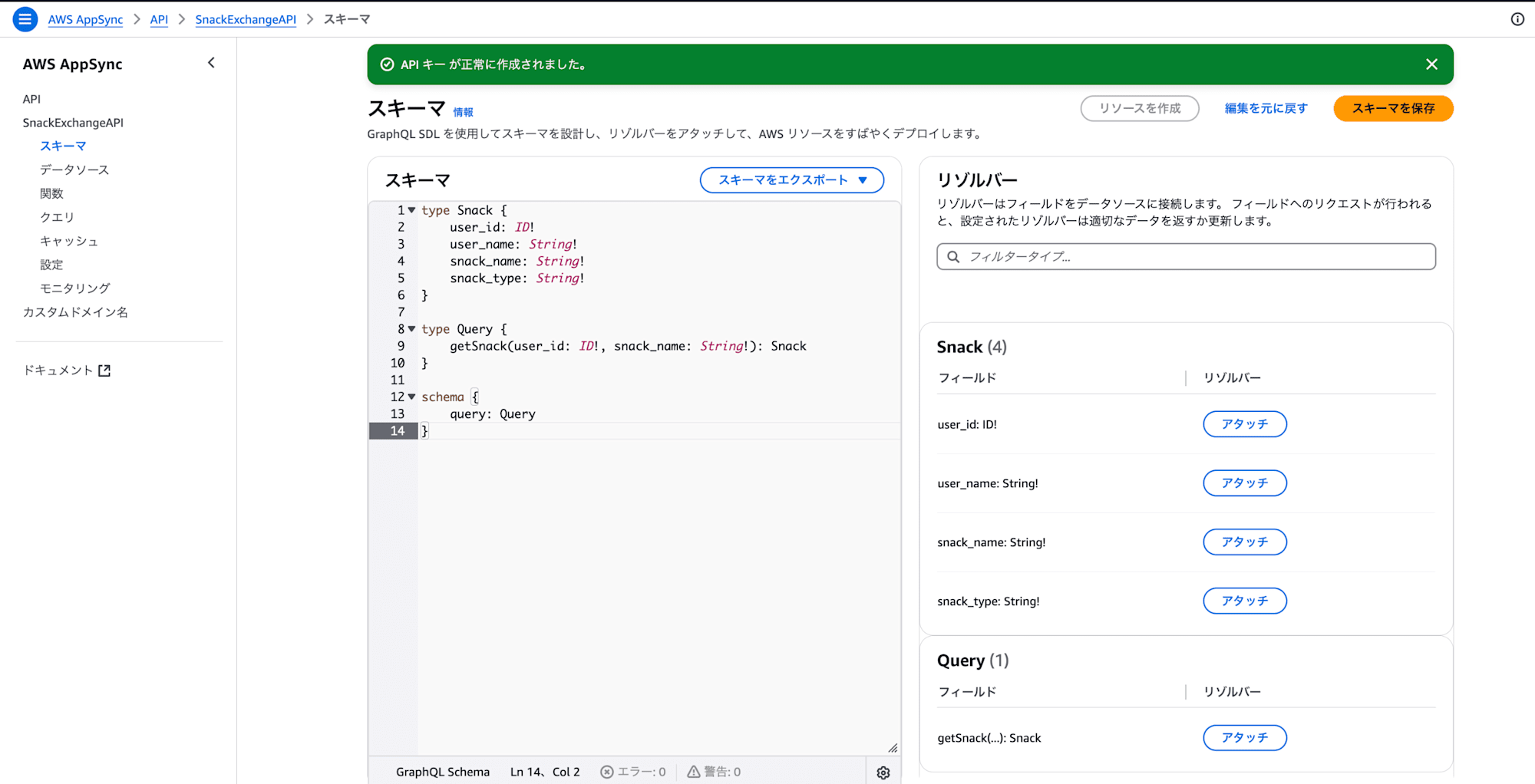Select SnackExchangeAPI in the side navigation

point(73,123)
